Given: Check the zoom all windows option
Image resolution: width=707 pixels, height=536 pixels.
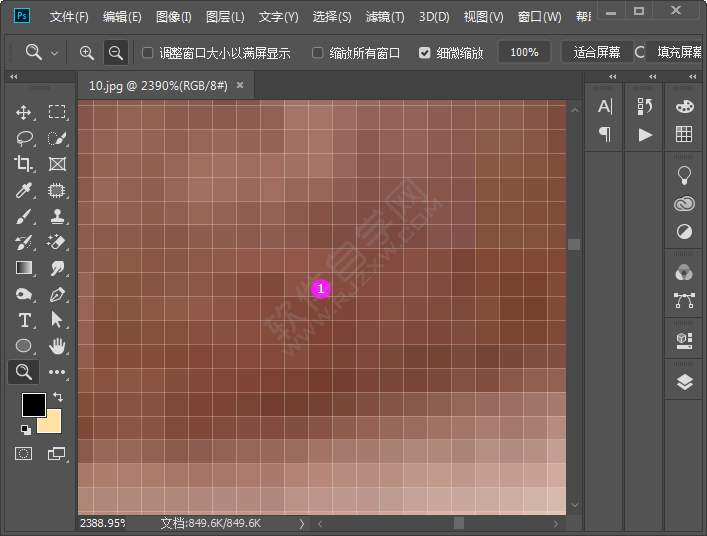Looking at the screenshot, I should point(318,53).
